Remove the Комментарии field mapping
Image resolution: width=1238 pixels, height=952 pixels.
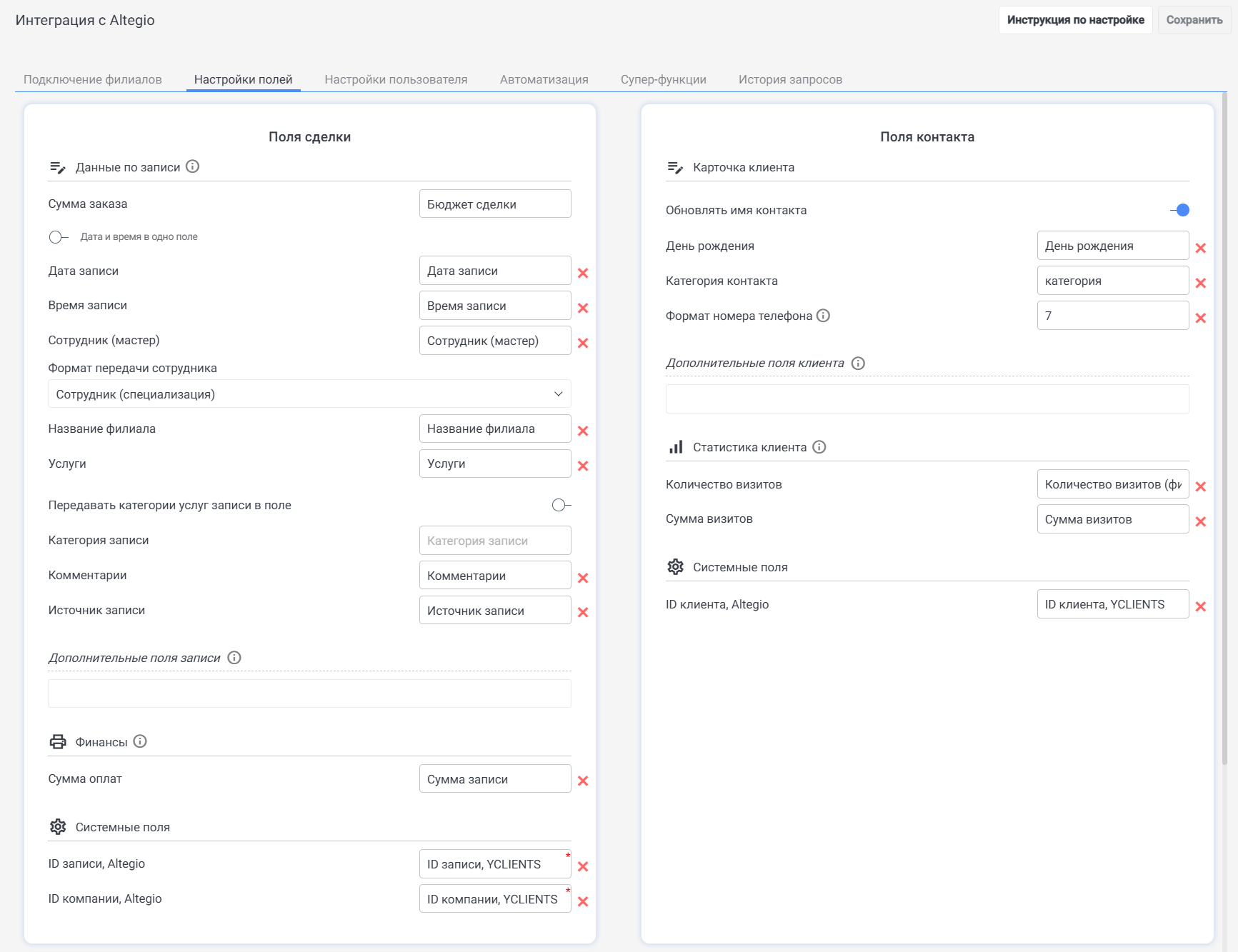pyautogui.click(x=583, y=578)
